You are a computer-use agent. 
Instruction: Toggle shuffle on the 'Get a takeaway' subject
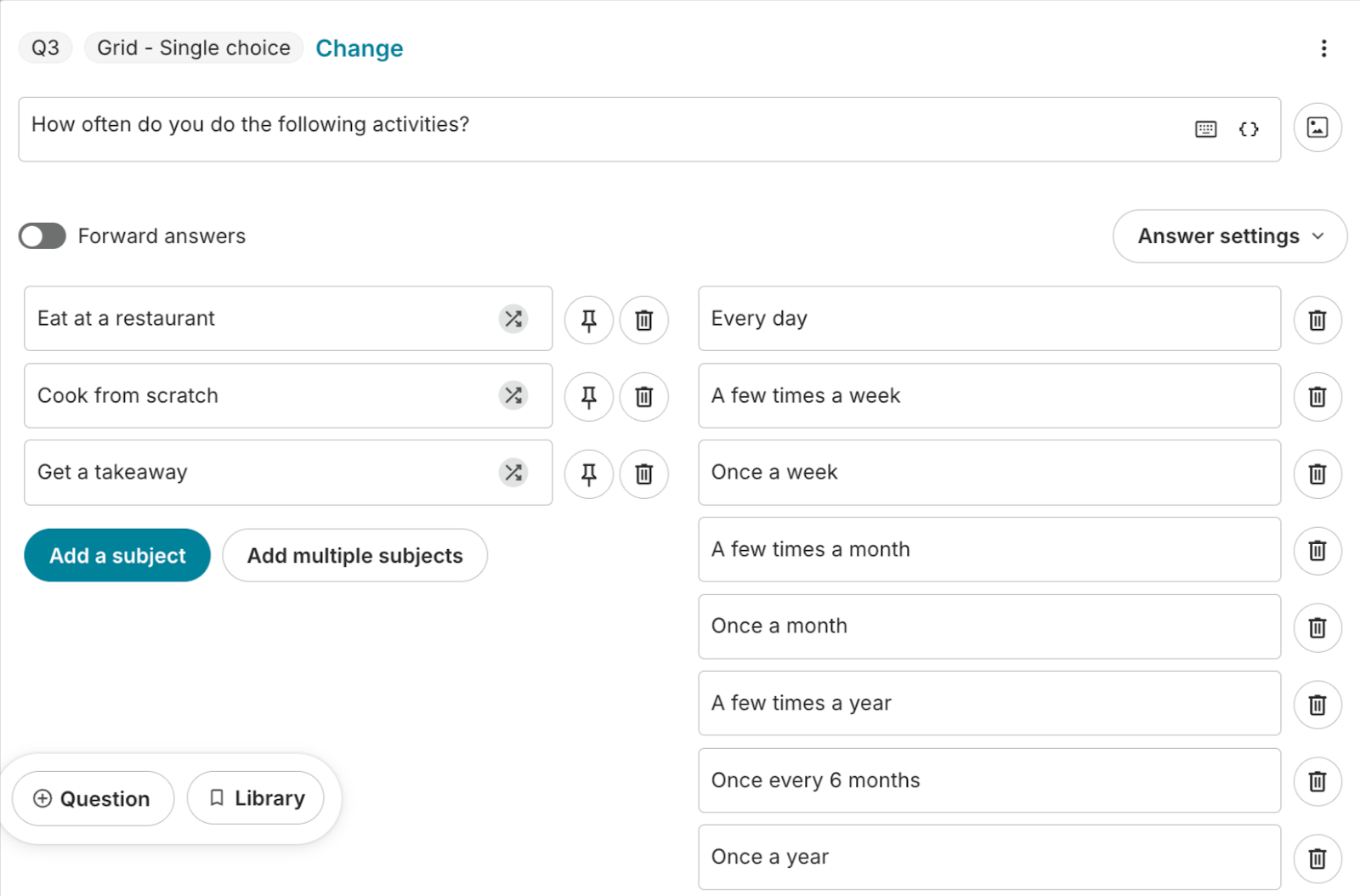click(x=513, y=473)
